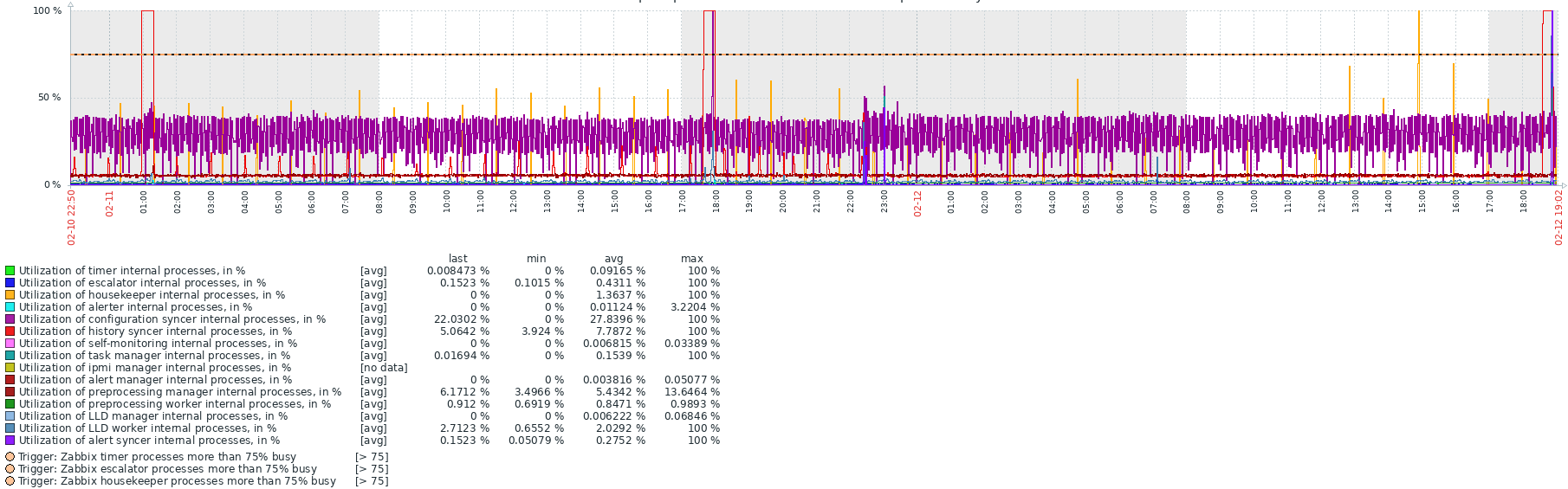1568x489 pixels.
Task: Click the escalator processes trigger circle icon
Action: 10,469
